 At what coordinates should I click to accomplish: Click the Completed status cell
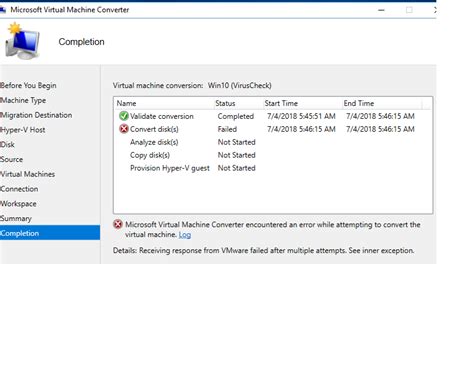pyautogui.click(x=236, y=116)
